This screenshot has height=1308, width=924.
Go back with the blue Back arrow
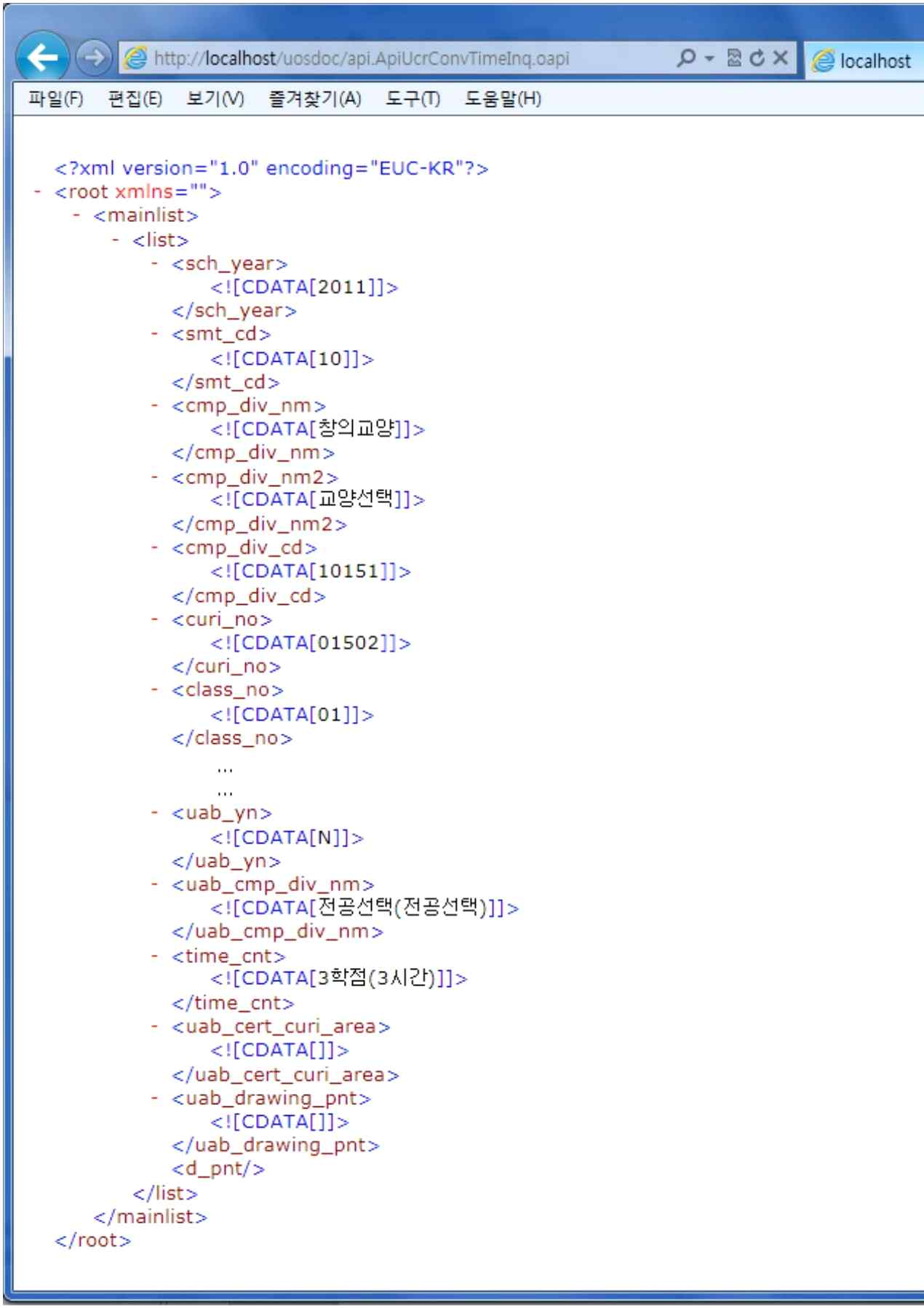41,56
